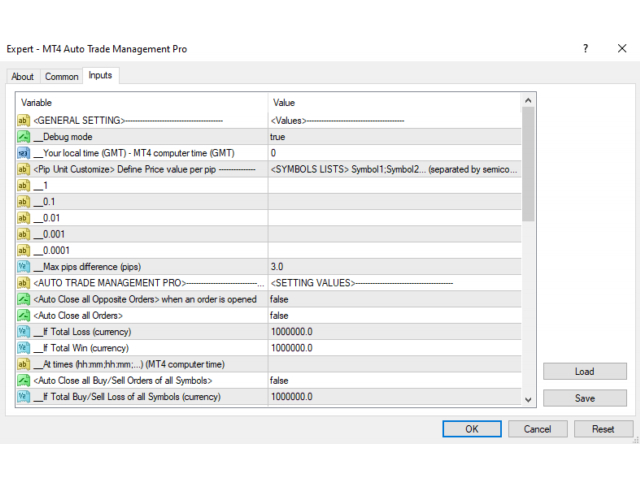Click the string icon beside Pip Unit Customize
The image size is (640, 480).
click(x=23, y=169)
